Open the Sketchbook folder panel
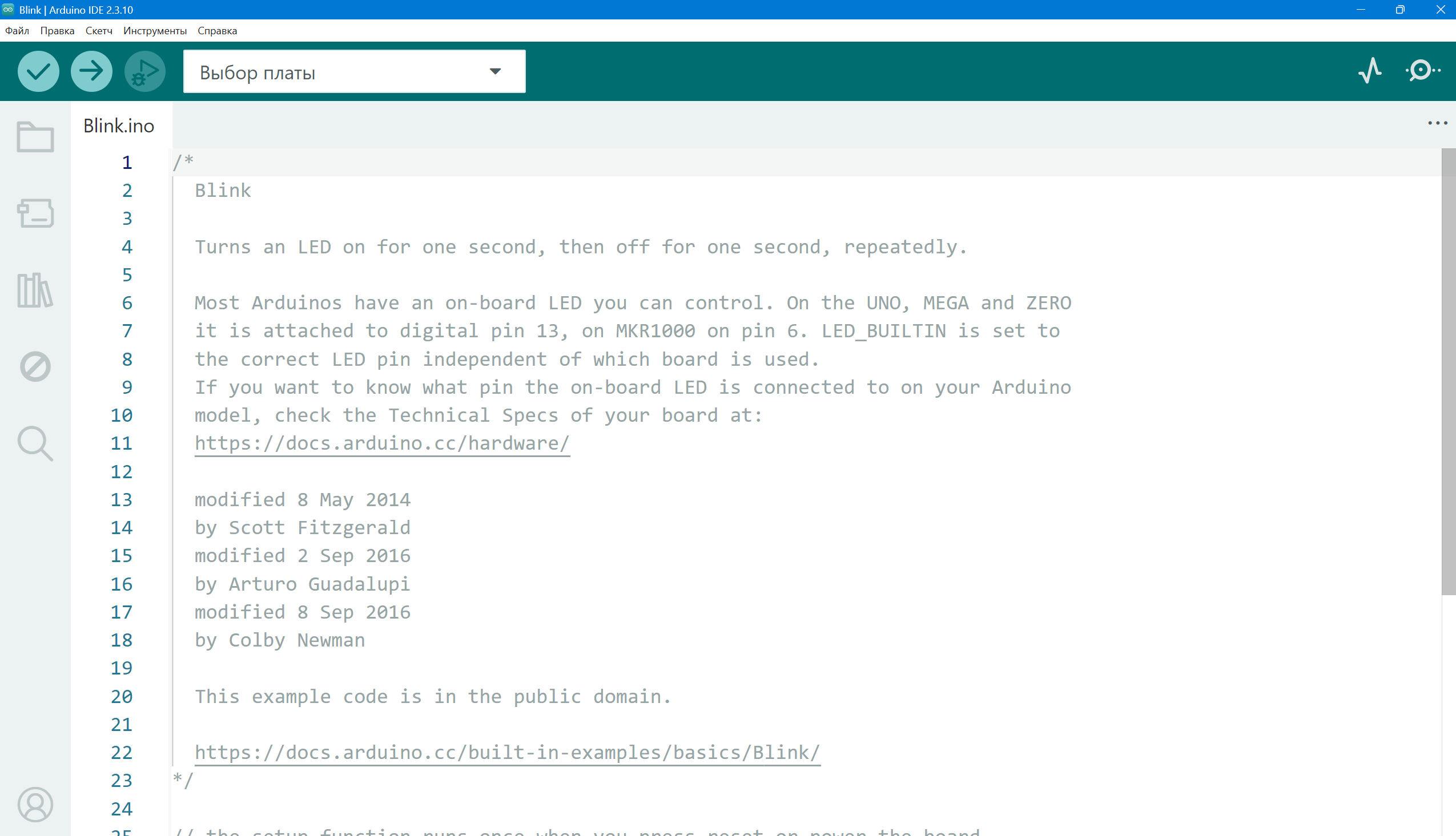 [35, 136]
